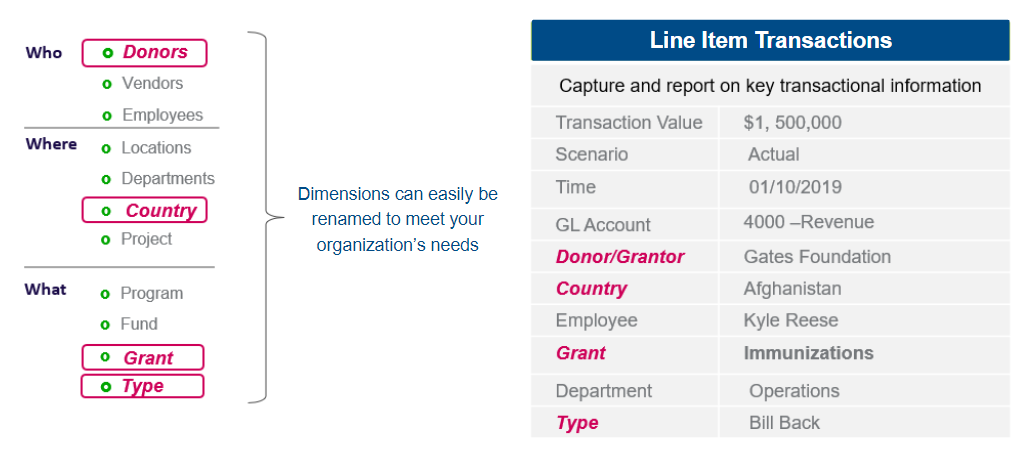
Task: Click the Scenario value Actual
Action: 774,155
